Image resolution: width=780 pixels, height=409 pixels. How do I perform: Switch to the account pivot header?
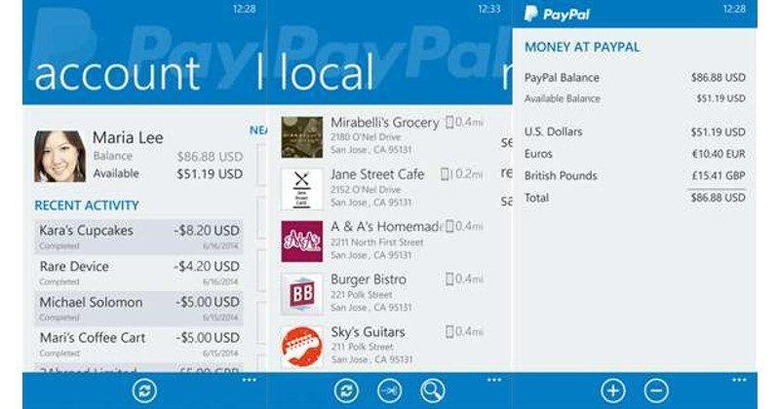117,73
